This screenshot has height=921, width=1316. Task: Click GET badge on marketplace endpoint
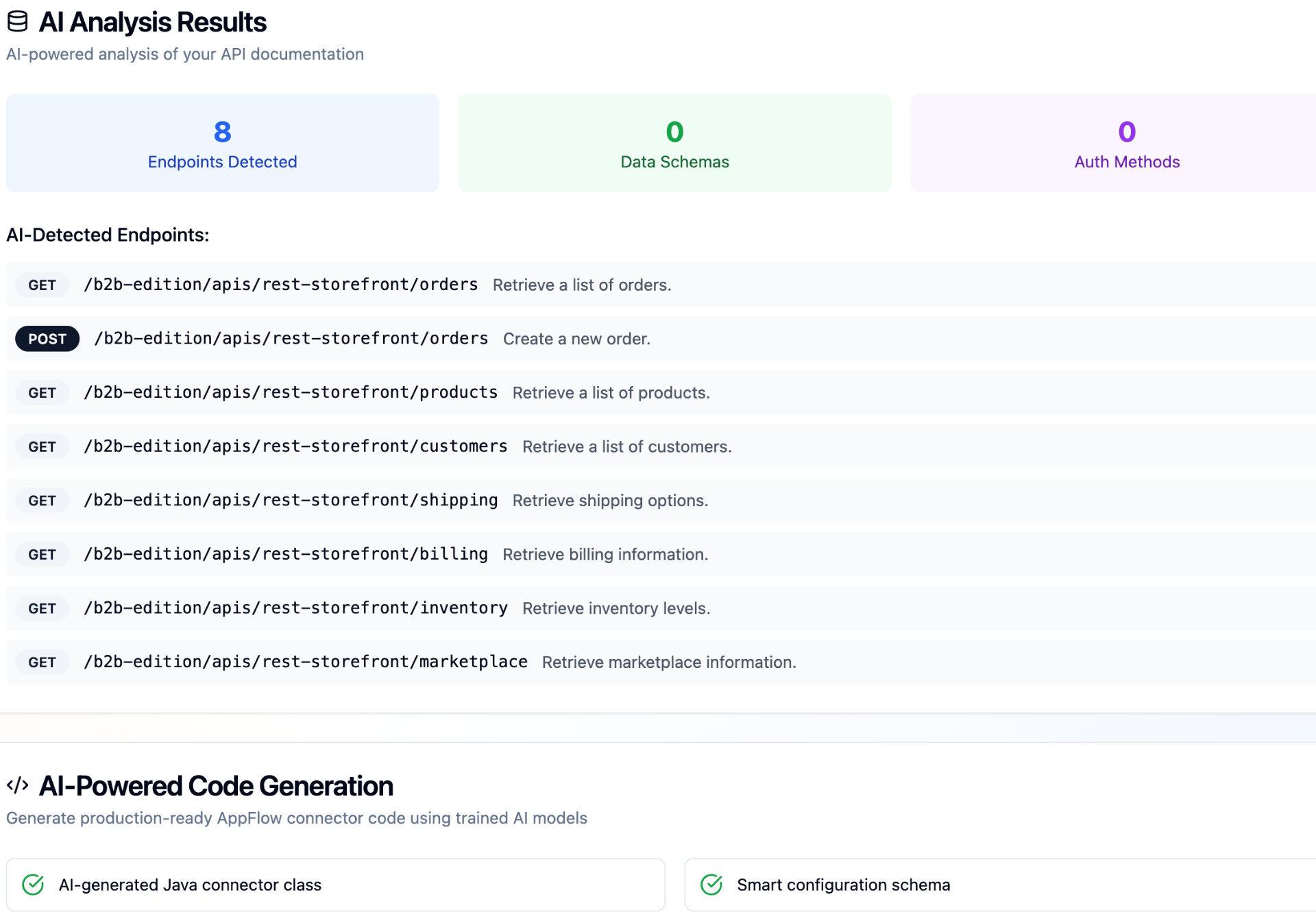[x=42, y=662]
